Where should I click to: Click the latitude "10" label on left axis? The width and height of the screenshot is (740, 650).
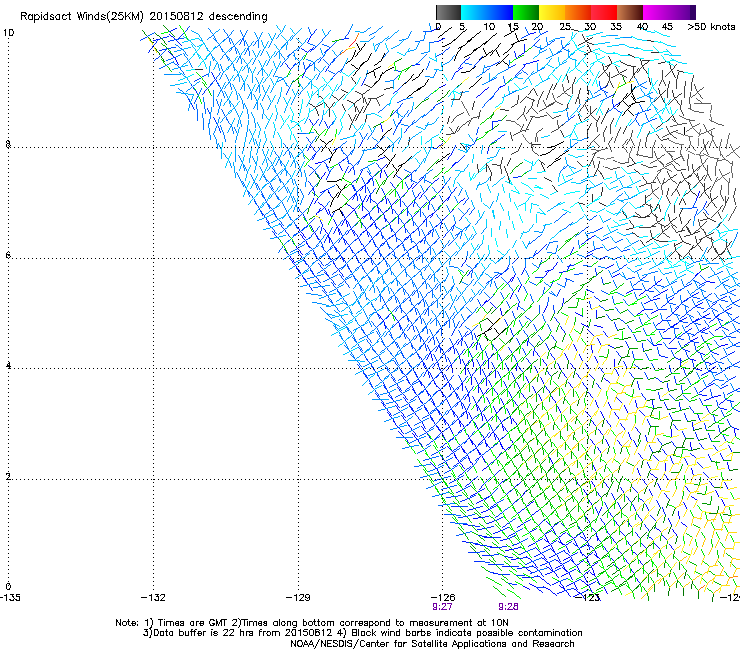coord(8,33)
